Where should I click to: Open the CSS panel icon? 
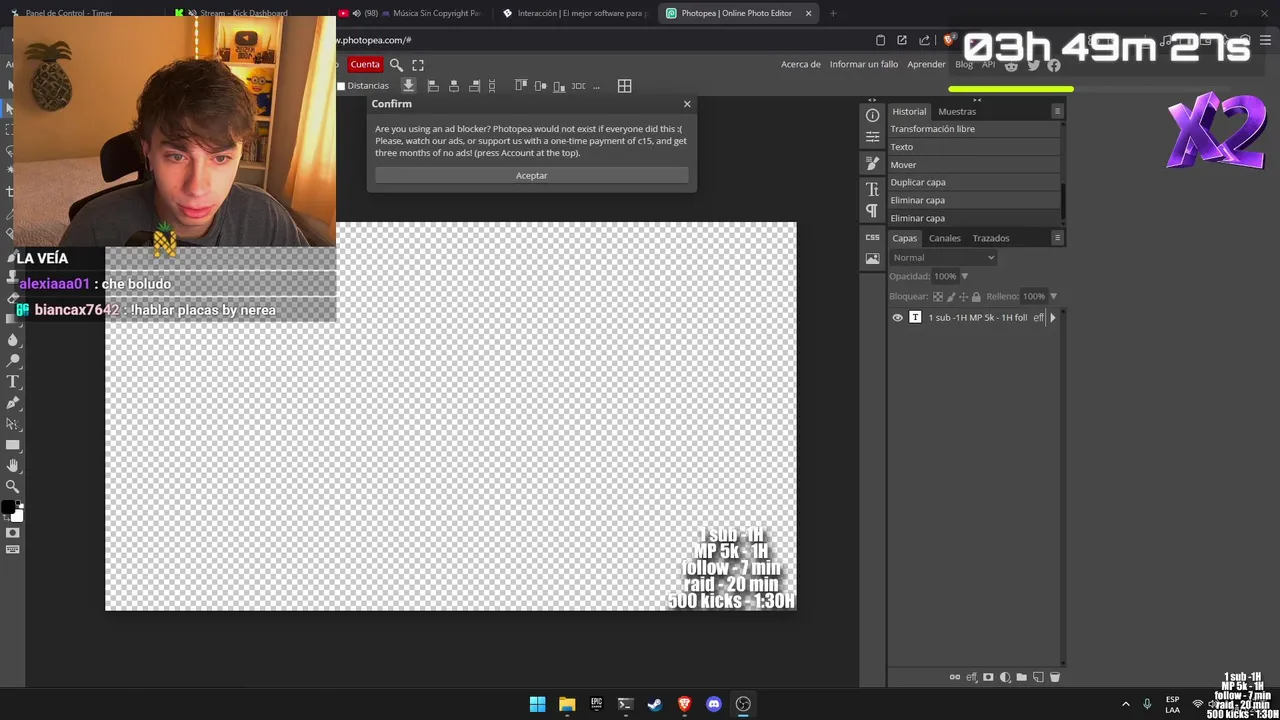pos(872,237)
